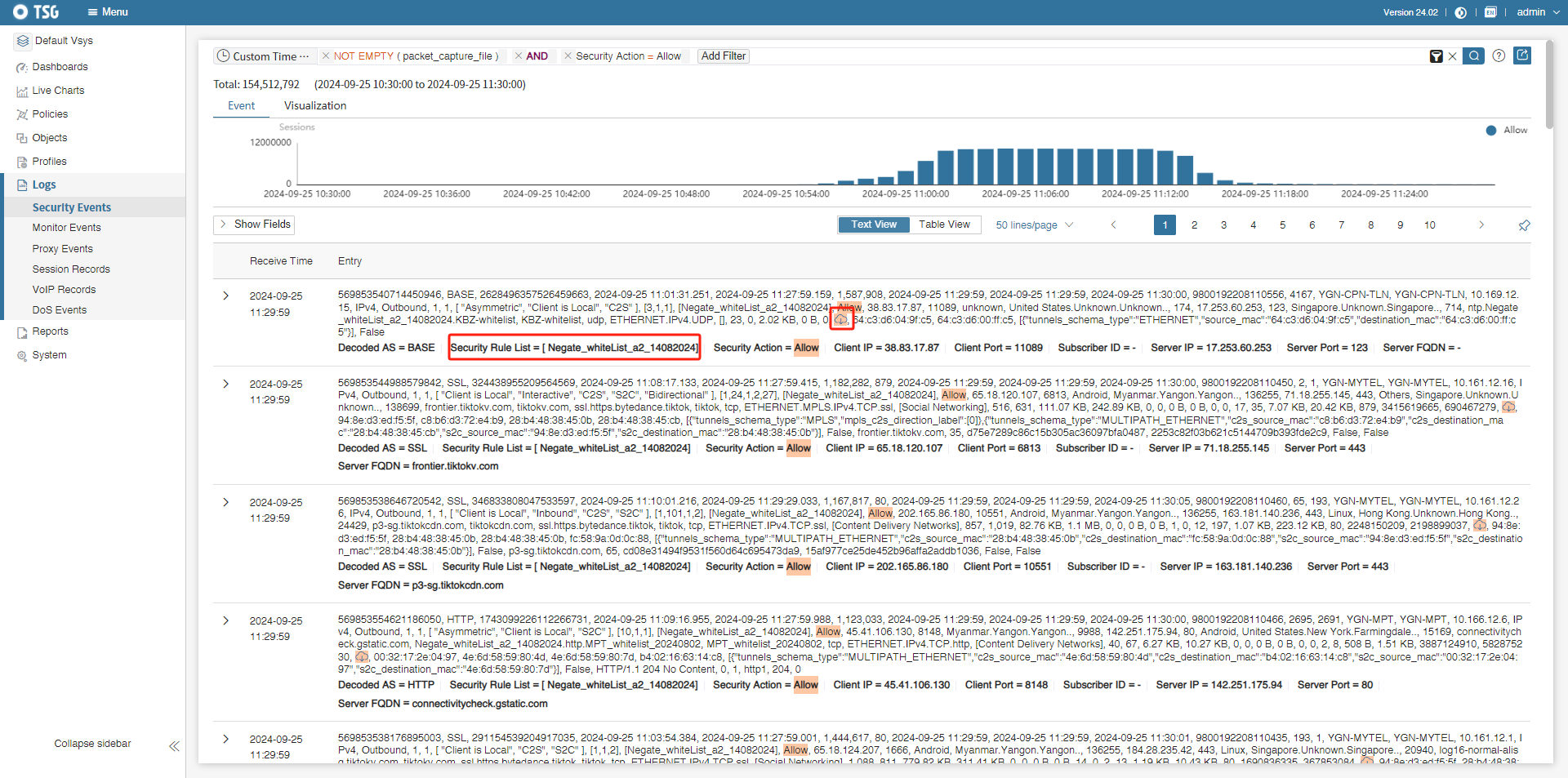Switch to the Visualization tab
The width and height of the screenshot is (1568, 778).
coord(315,106)
